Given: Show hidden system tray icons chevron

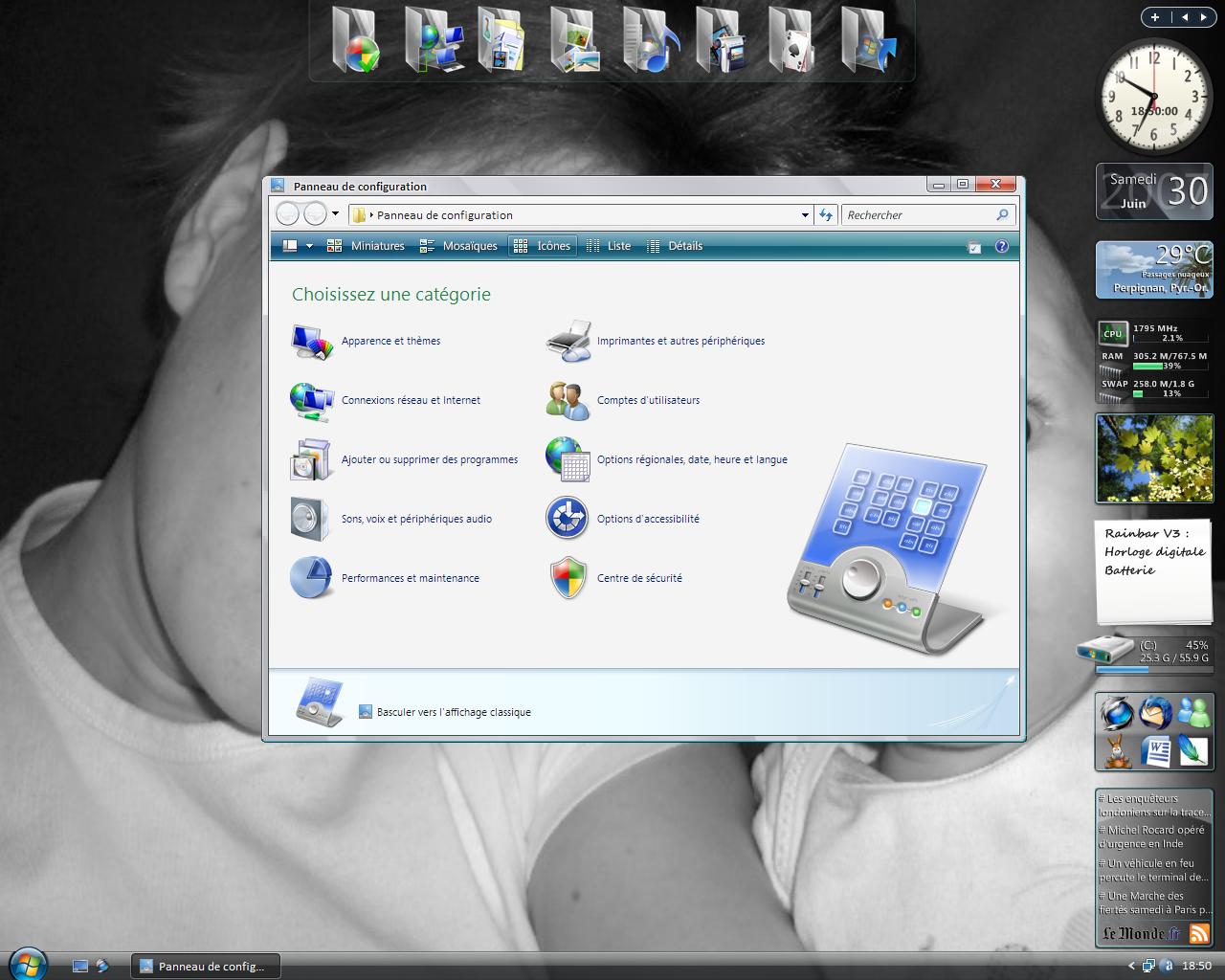Looking at the screenshot, I should [x=1131, y=966].
